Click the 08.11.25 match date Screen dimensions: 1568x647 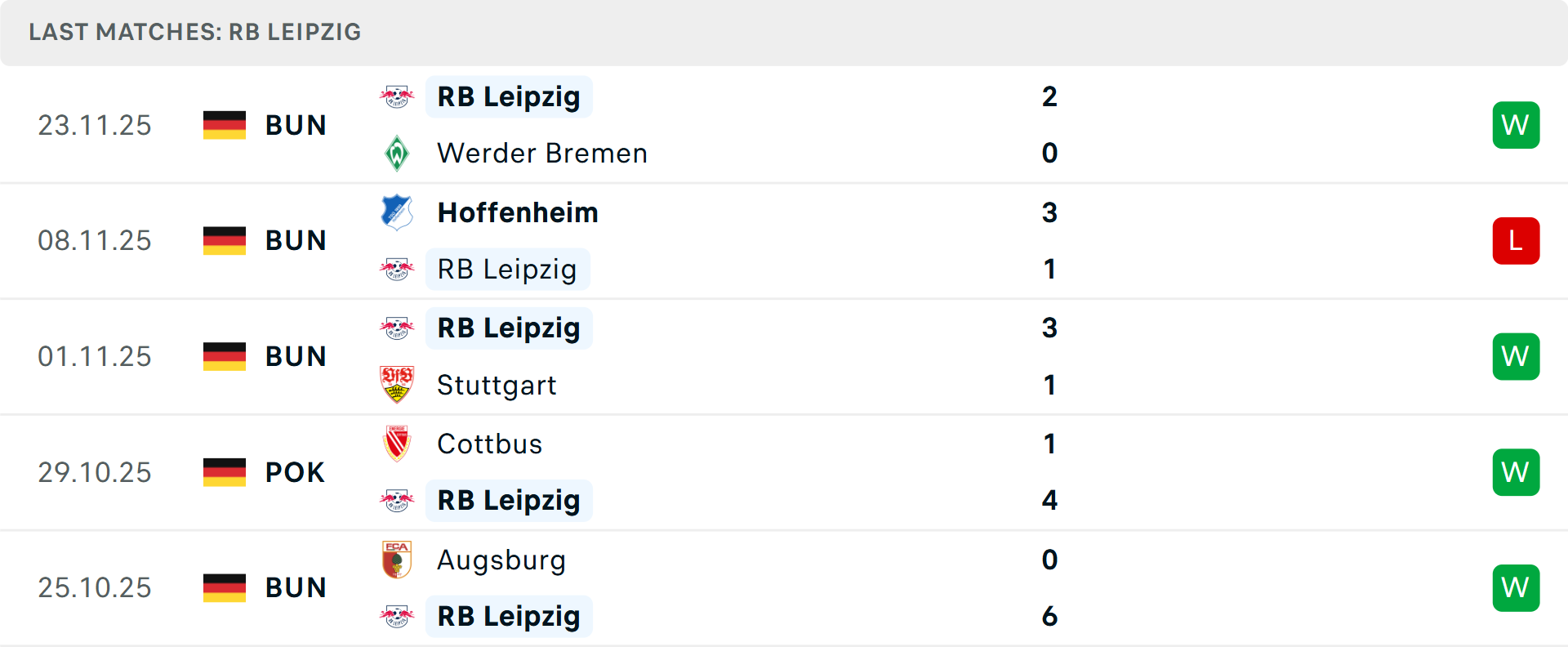pyautogui.click(x=95, y=241)
